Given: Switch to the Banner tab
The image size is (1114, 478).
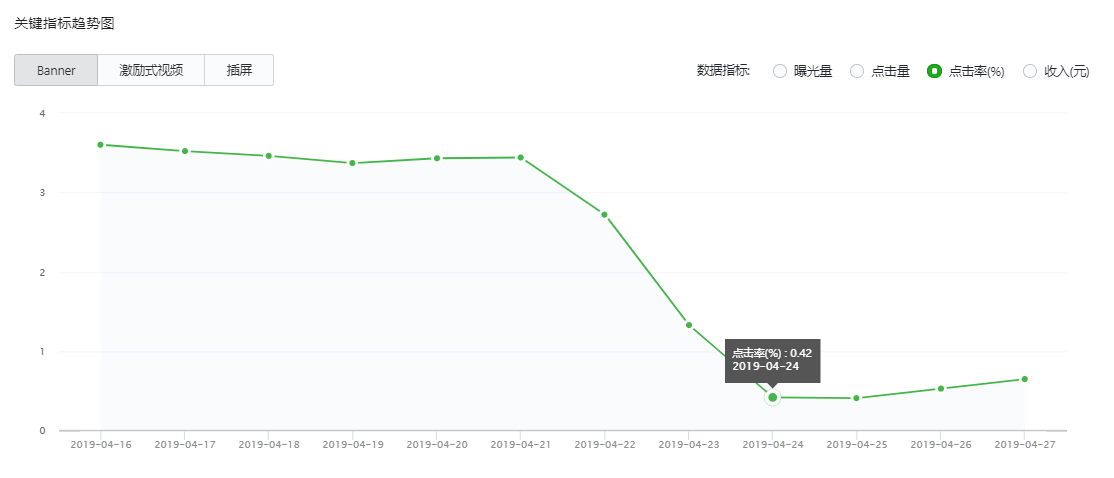Looking at the screenshot, I should pos(56,70).
